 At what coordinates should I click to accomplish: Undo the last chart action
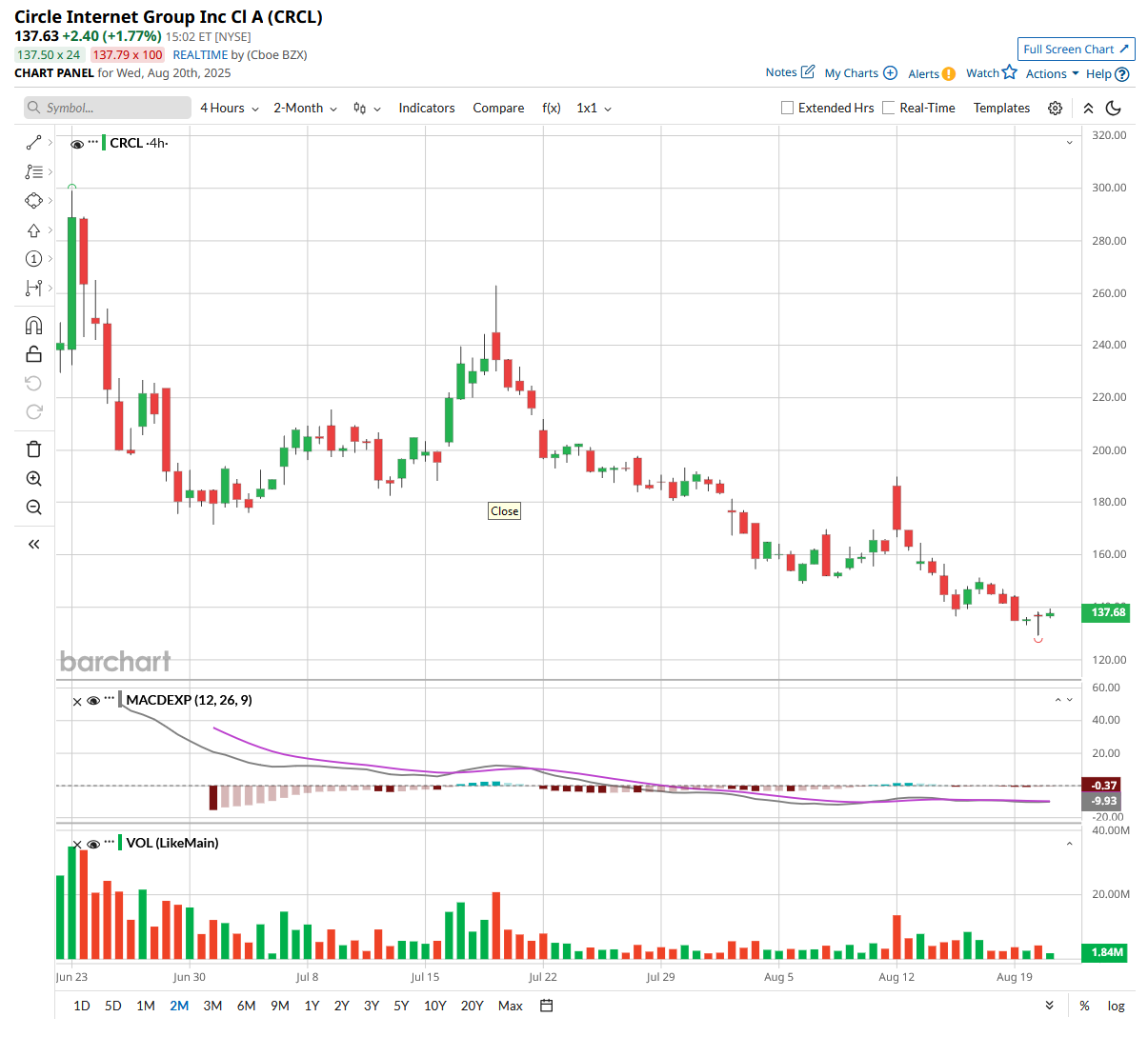pos(33,383)
